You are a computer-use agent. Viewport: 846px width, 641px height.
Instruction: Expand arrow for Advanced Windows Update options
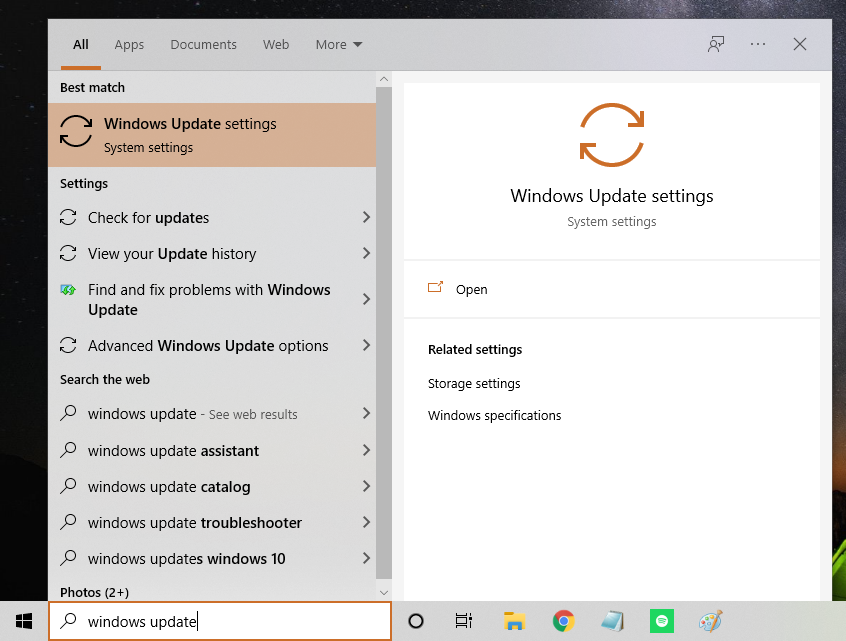click(x=366, y=345)
